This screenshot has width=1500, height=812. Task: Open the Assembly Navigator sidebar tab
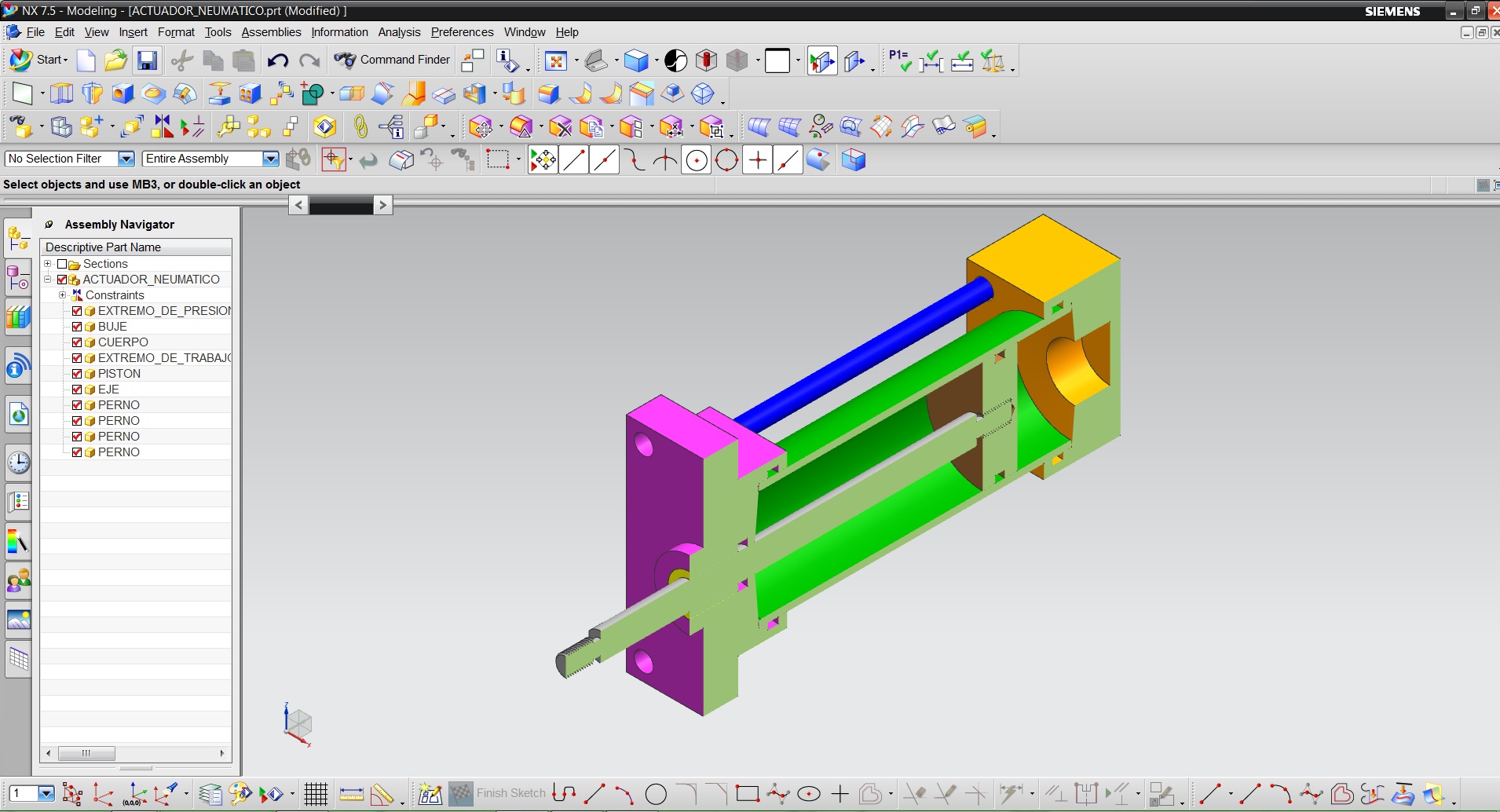19,238
